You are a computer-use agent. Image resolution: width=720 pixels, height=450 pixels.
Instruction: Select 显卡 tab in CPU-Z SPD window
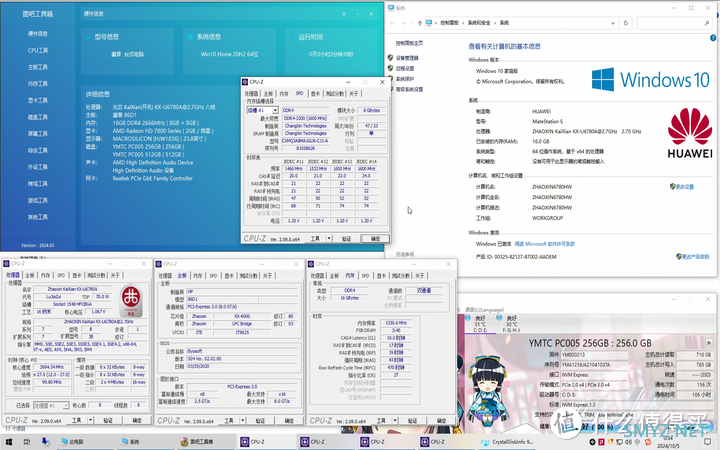click(315, 94)
